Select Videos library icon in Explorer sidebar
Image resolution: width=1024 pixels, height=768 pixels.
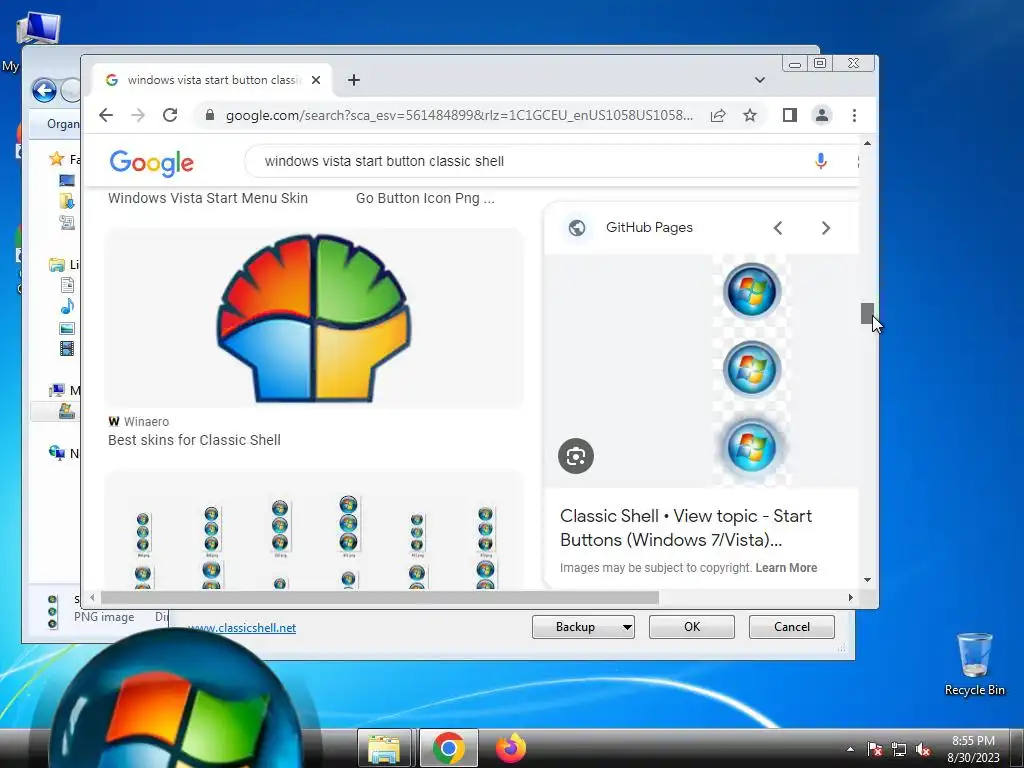[x=67, y=349]
